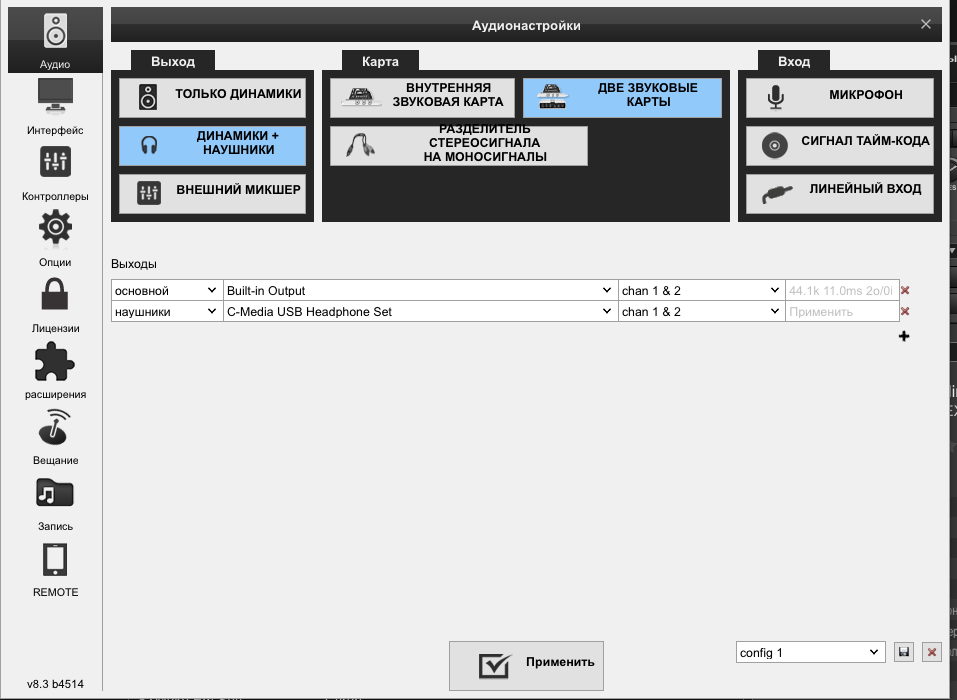The image size is (957, 700).
Task: Click the Применить button at bottom
Action: (x=526, y=664)
